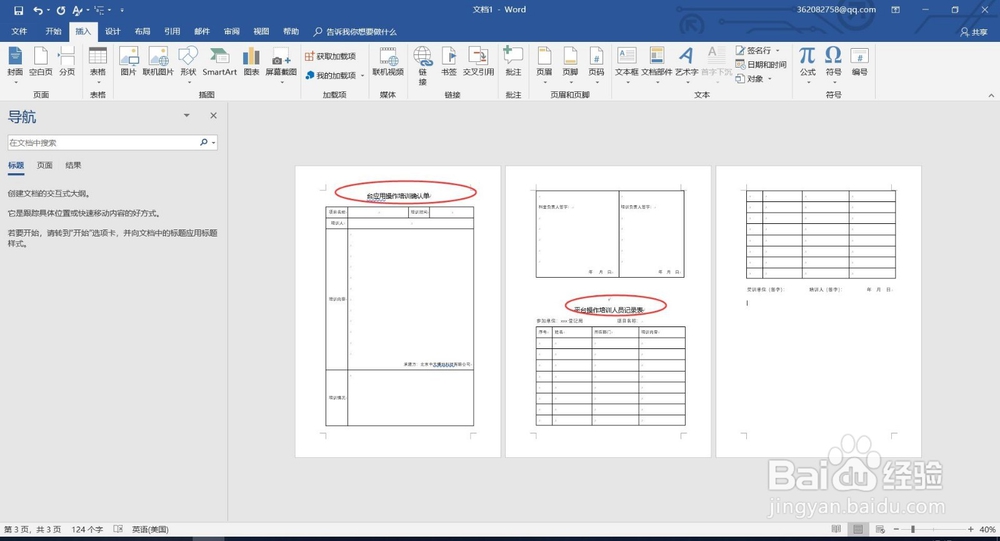The width and height of the screenshot is (1000, 541).
Task: Open My Add-ins (我的加载项)
Action: [334, 75]
